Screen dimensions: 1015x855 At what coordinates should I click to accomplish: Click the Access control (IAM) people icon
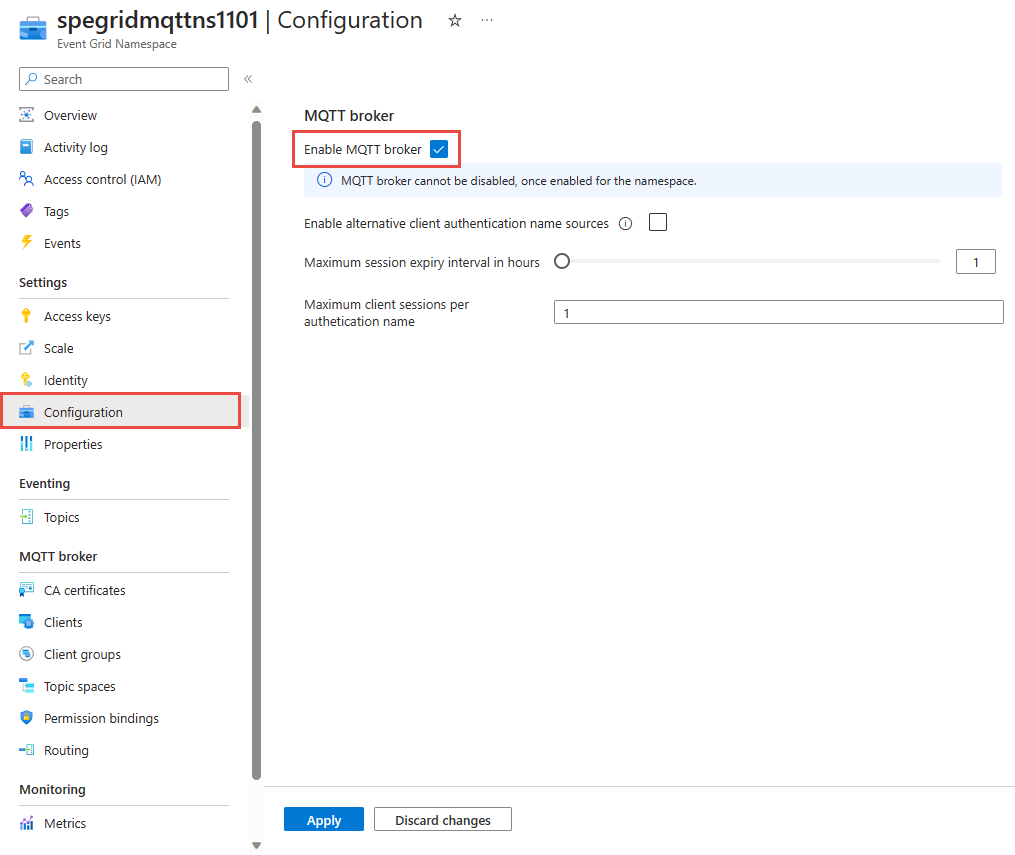click(27, 179)
